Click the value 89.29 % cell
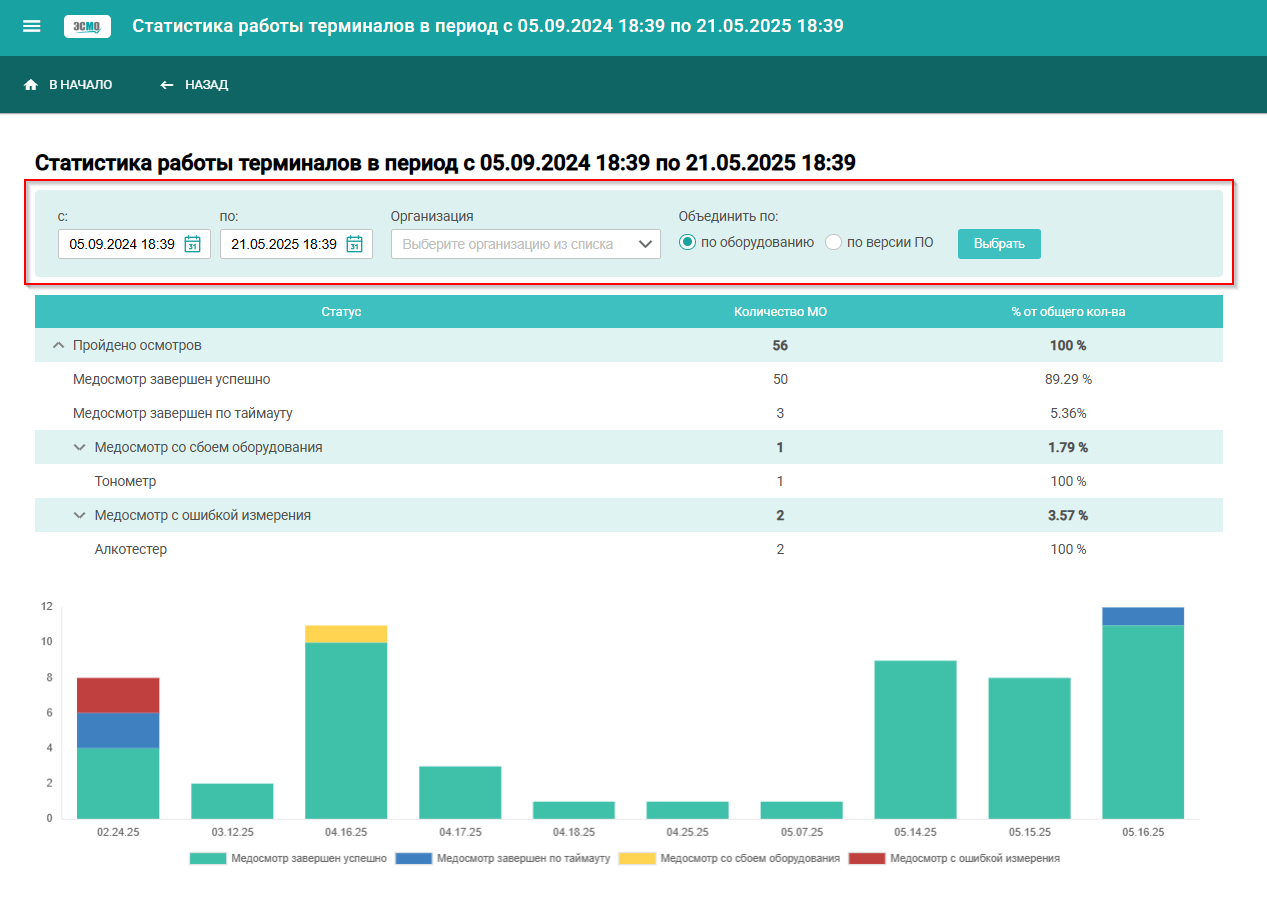Screen dimensions: 1267x909 pyautogui.click(x=1068, y=379)
